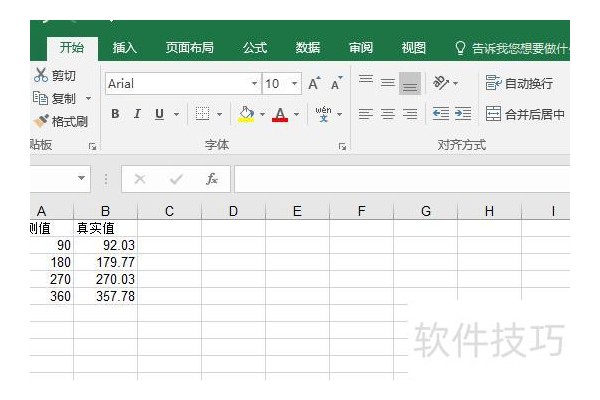Viewport: 600px width, 400px height.
Task: Switch to the 页面布局 Page Layout tab
Action: pyautogui.click(x=190, y=48)
